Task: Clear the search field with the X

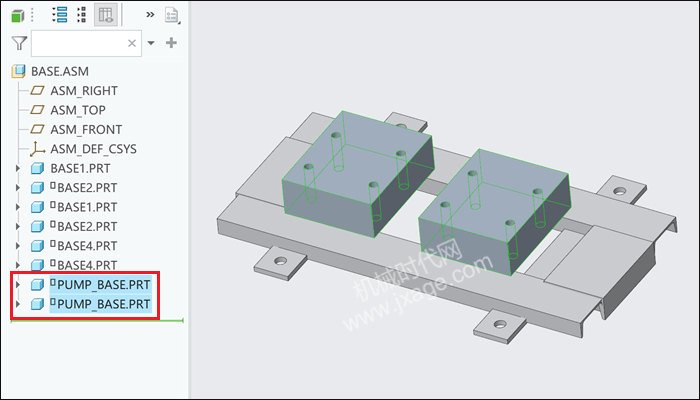Action: [x=132, y=43]
